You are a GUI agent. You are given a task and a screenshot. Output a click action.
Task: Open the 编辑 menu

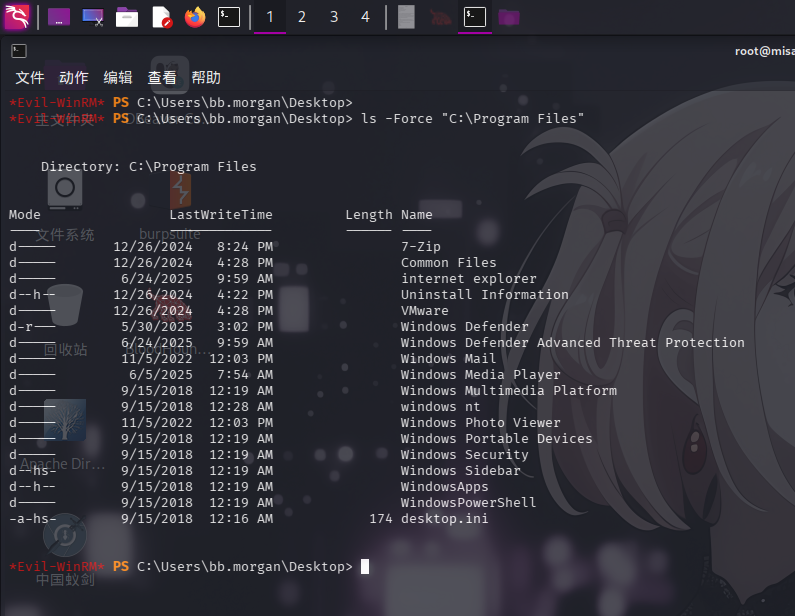(118, 78)
